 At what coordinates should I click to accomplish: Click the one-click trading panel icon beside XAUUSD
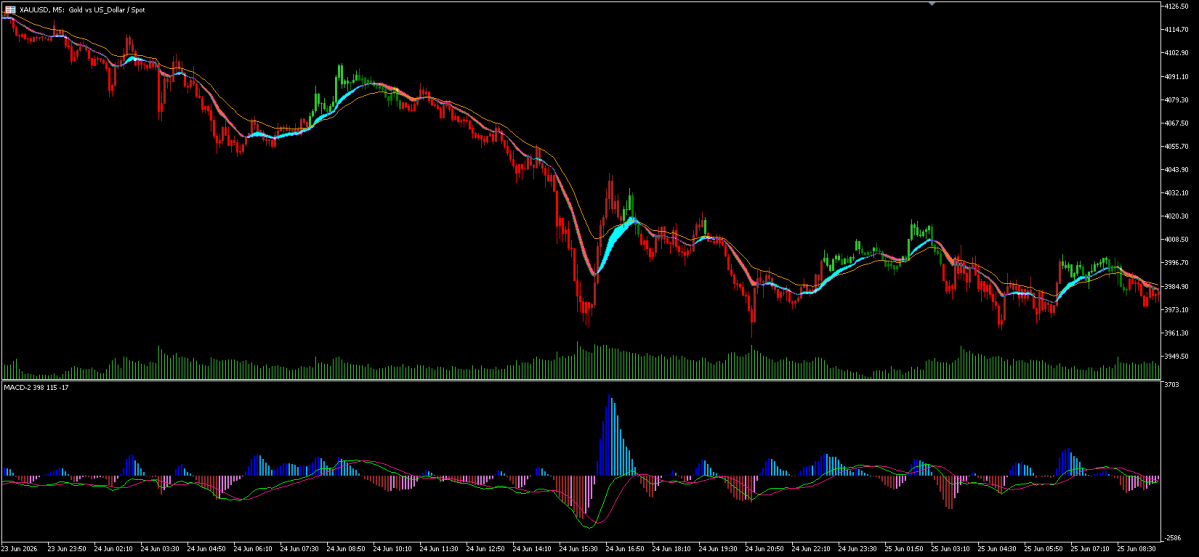[9, 8]
